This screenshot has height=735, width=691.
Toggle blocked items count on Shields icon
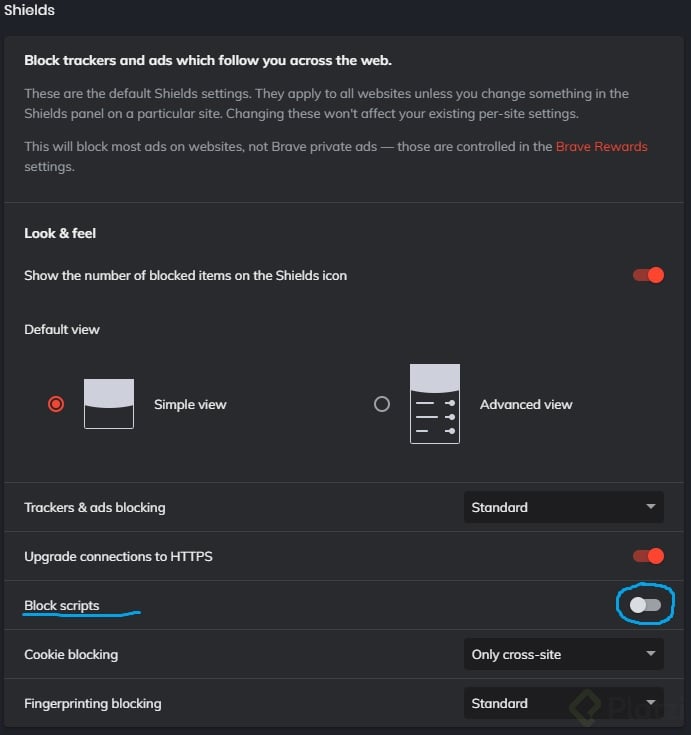[648, 275]
